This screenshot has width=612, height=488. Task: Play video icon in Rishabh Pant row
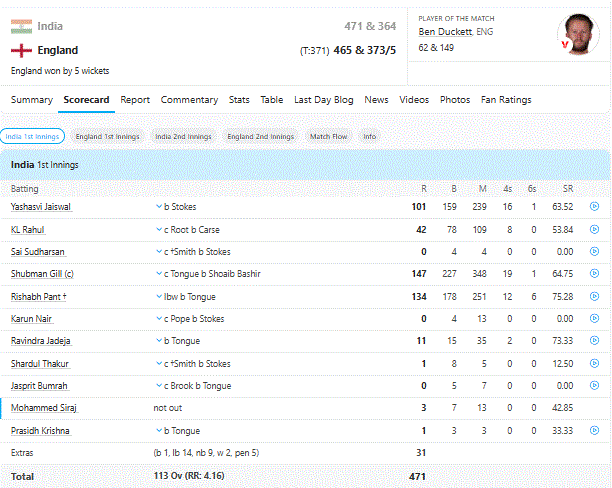click(x=594, y=296)
